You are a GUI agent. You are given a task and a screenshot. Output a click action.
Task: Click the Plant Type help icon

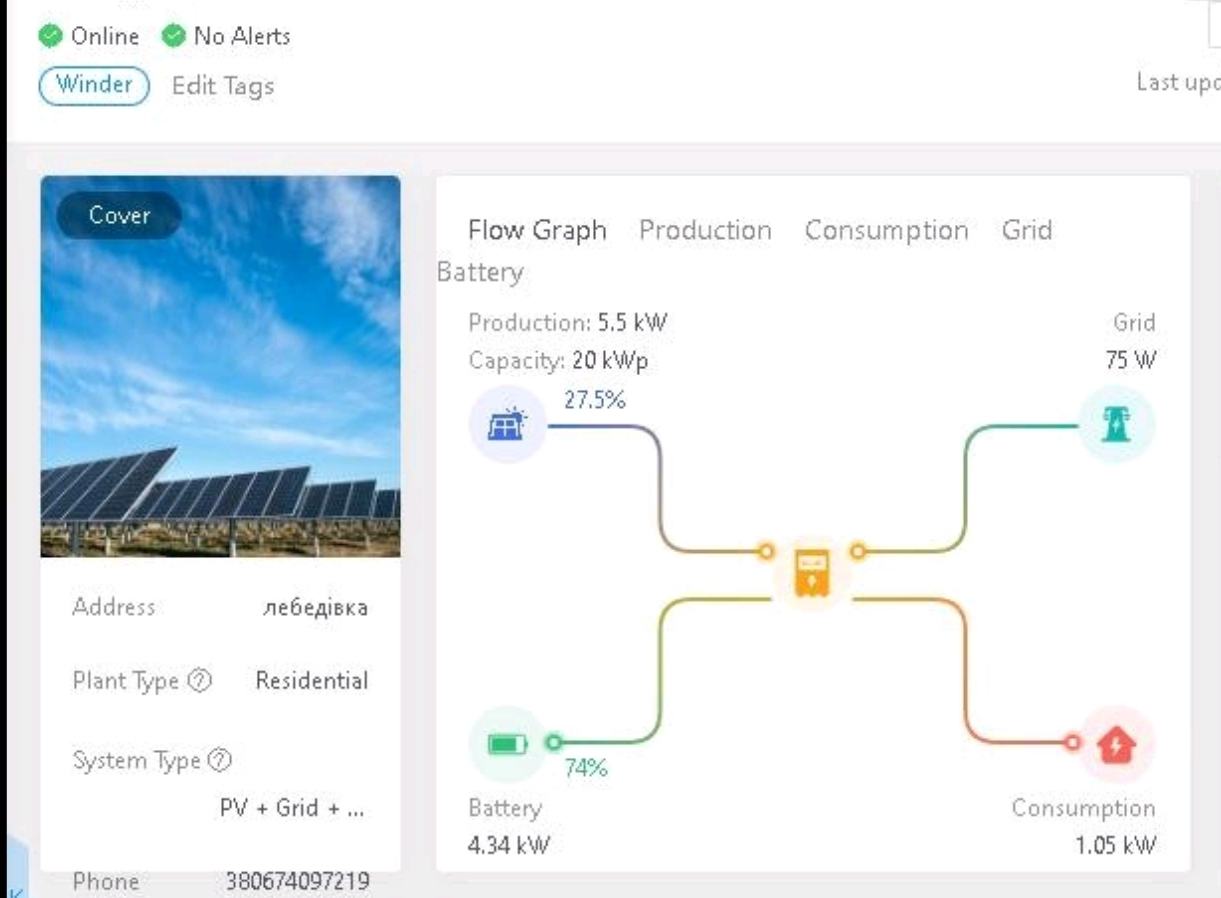[200, 682]
